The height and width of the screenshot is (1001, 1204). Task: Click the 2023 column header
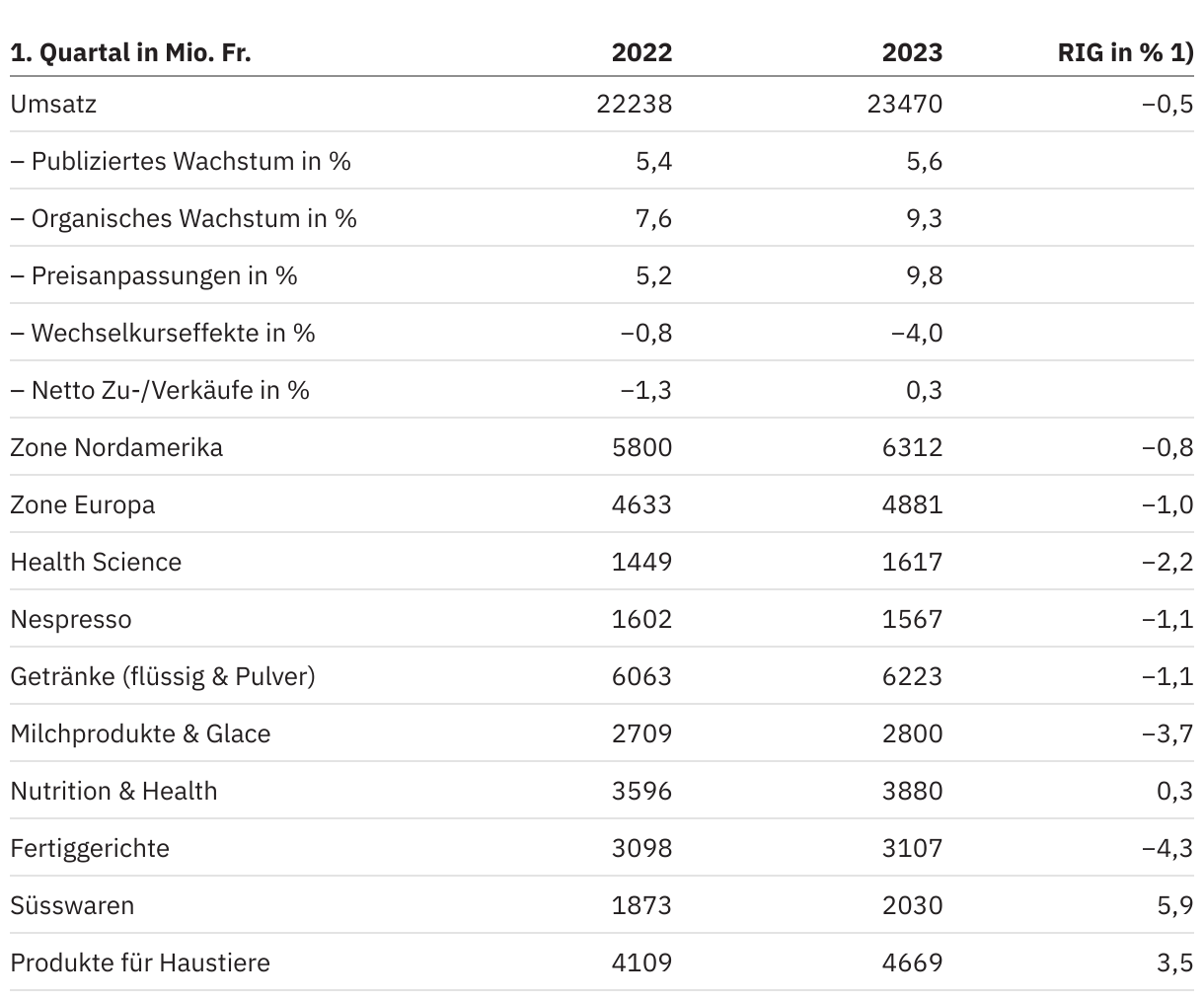point(912,52)
